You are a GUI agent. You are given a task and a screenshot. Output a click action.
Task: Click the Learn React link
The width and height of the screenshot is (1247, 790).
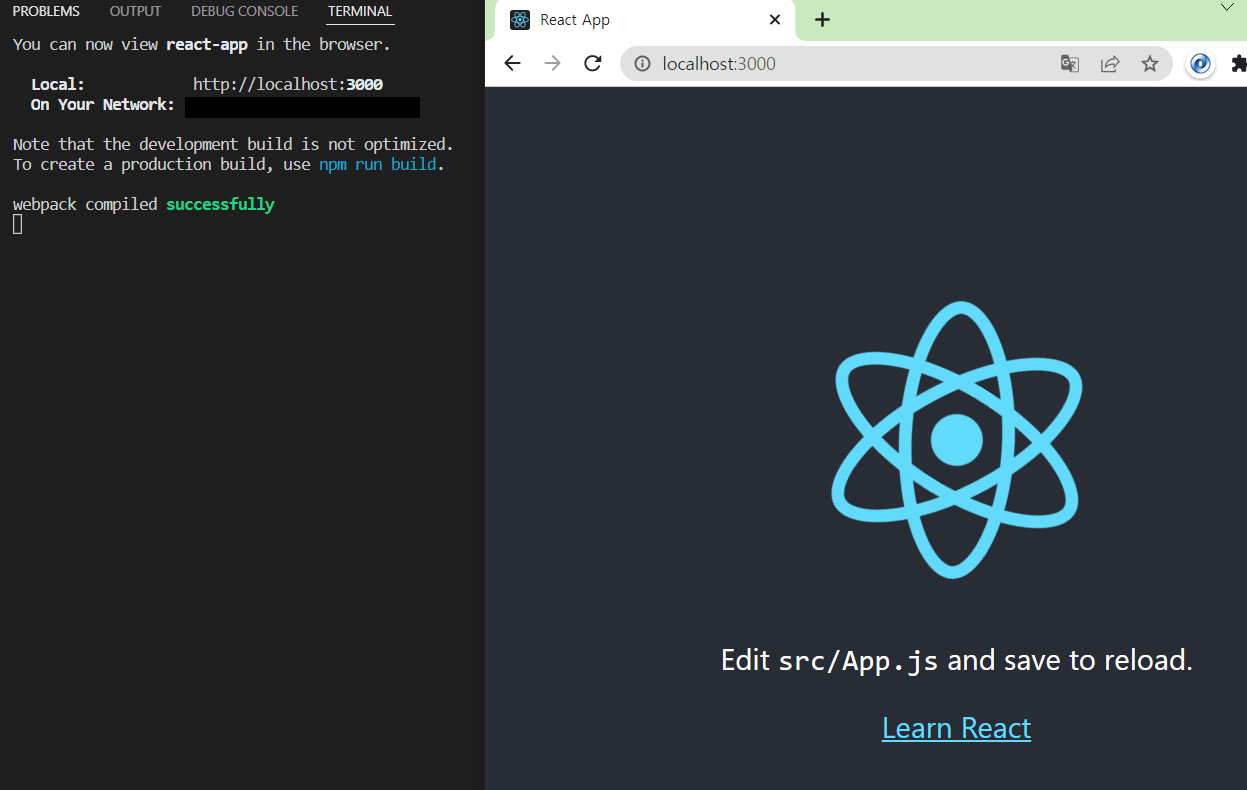[x=956, y=728]
